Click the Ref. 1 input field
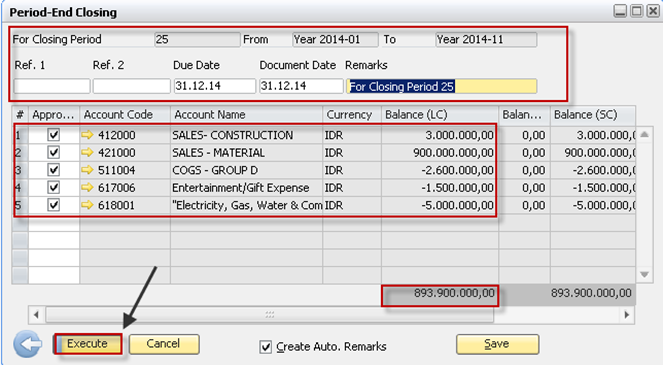The image size is (663, 365). pos(52,86)
